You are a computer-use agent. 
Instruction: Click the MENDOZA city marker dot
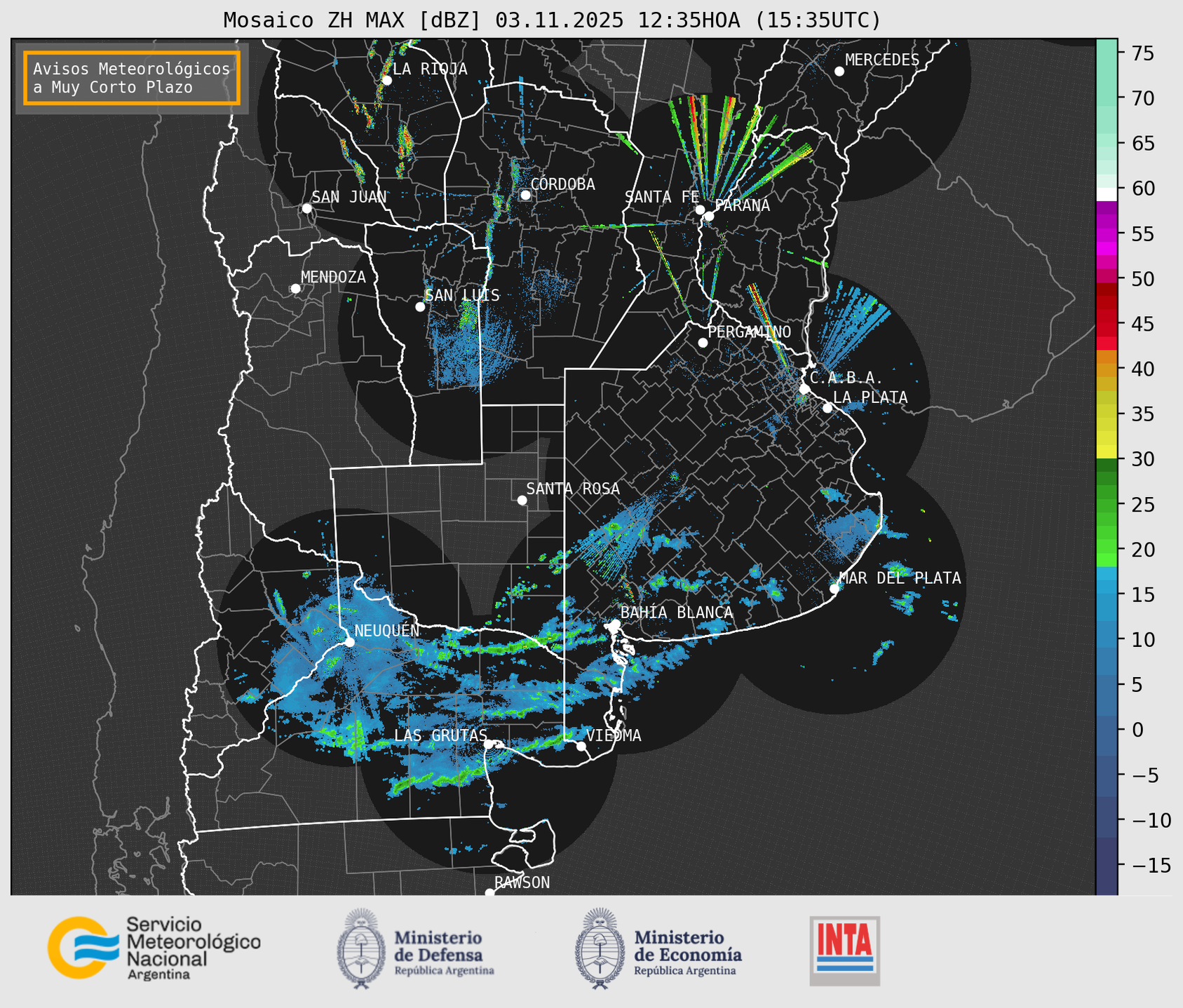click(295, 289)
